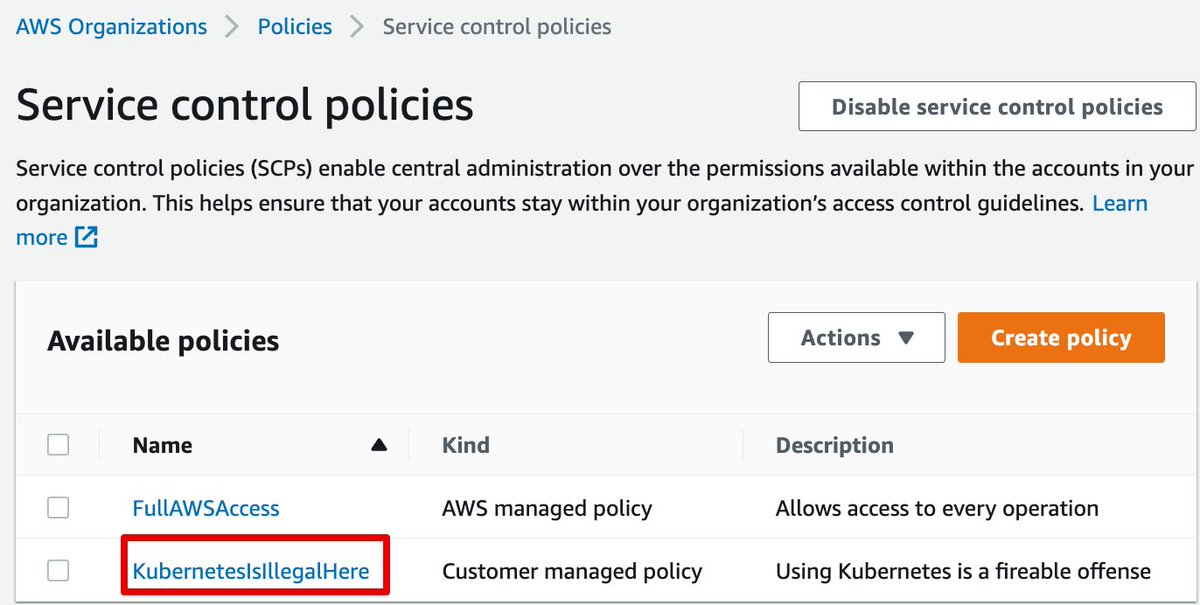Open the KubernetesIsIllegalHere policy

251,572
